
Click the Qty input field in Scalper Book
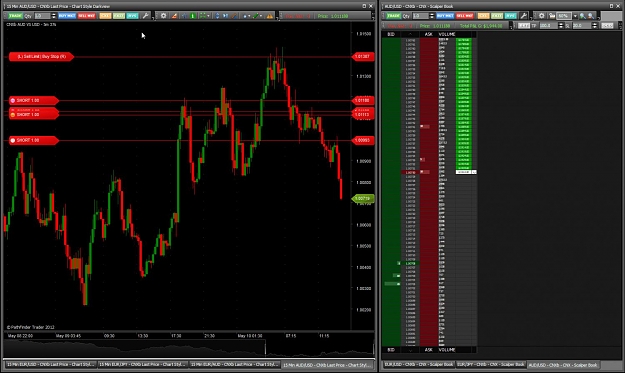(x=421, y=16)
